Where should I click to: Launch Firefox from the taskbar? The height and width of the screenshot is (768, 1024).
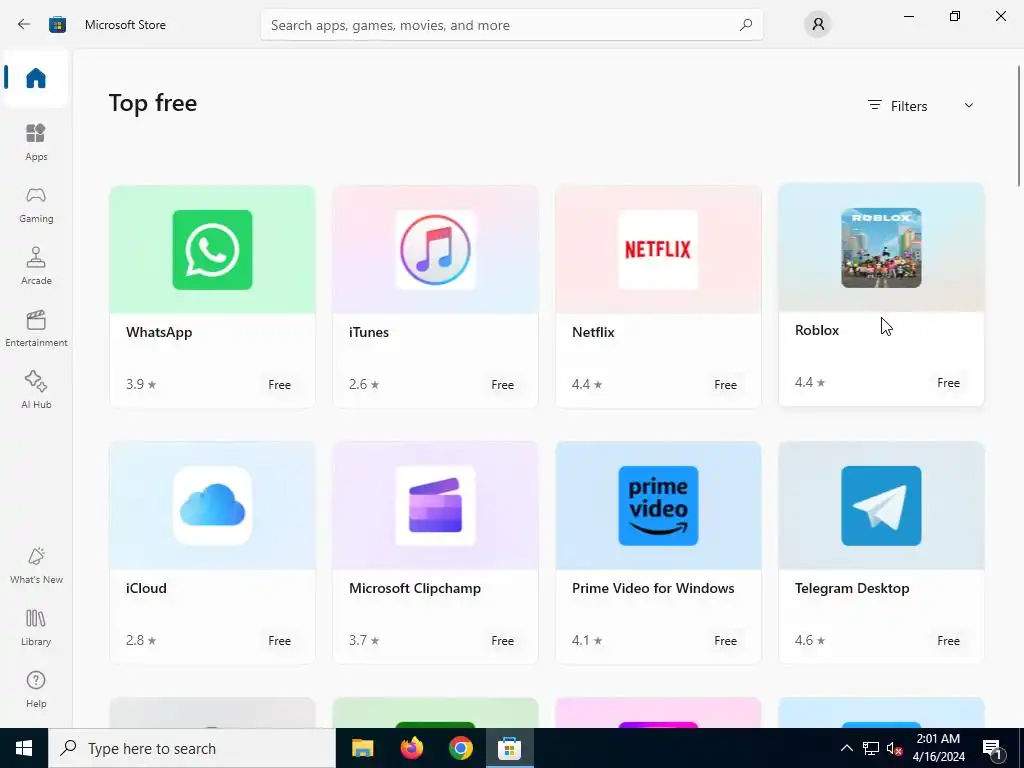[411, 748]
